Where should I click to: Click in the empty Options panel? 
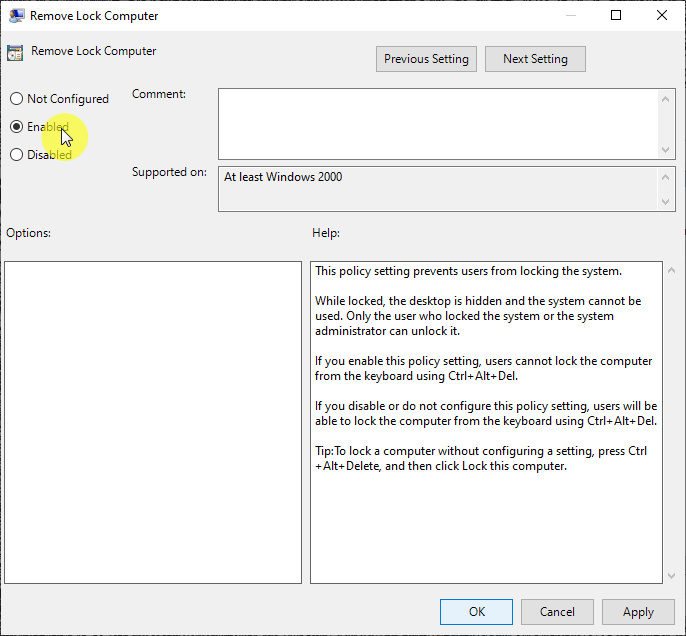pyautogui.click(x=153, y=422)
